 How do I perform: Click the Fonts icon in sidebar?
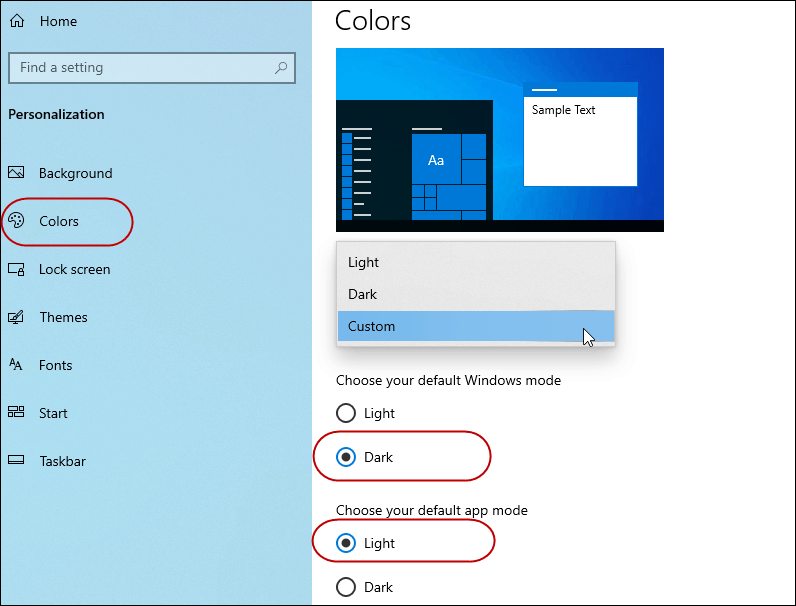point(16,364)
